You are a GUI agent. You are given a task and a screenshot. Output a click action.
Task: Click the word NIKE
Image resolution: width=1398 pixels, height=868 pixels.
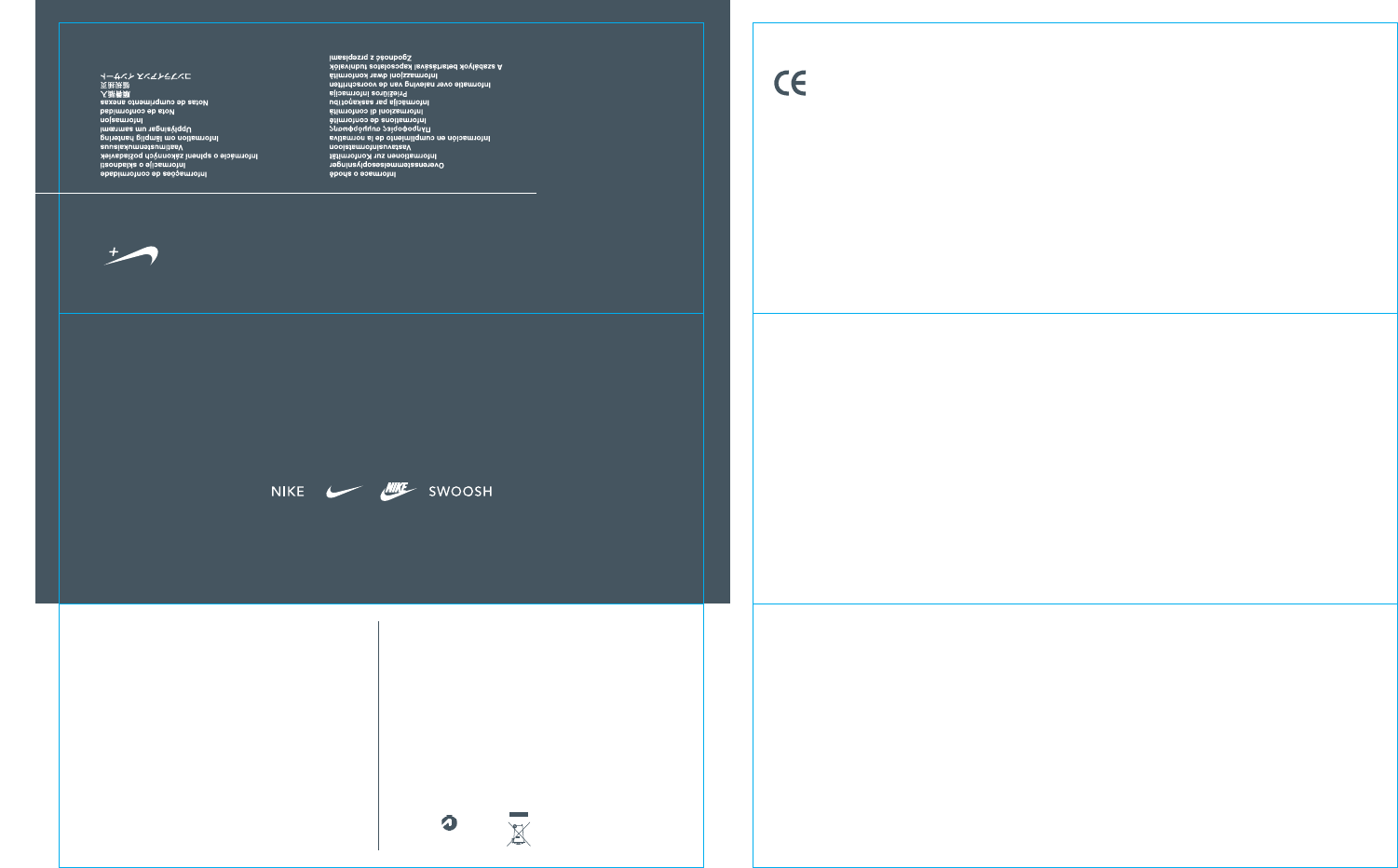pos(288,492)
